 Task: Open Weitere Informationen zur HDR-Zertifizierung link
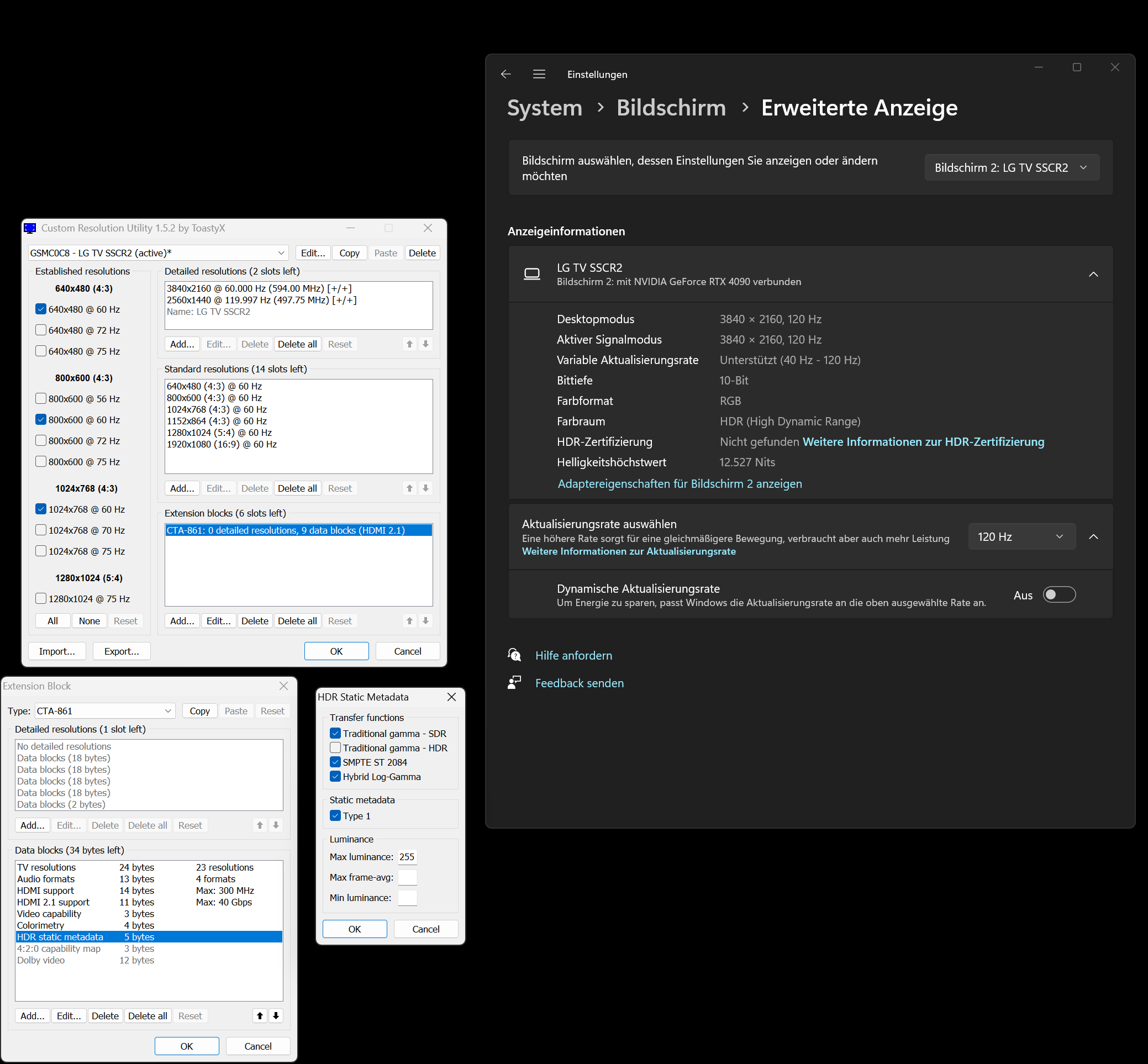click(x=924, y=441)
